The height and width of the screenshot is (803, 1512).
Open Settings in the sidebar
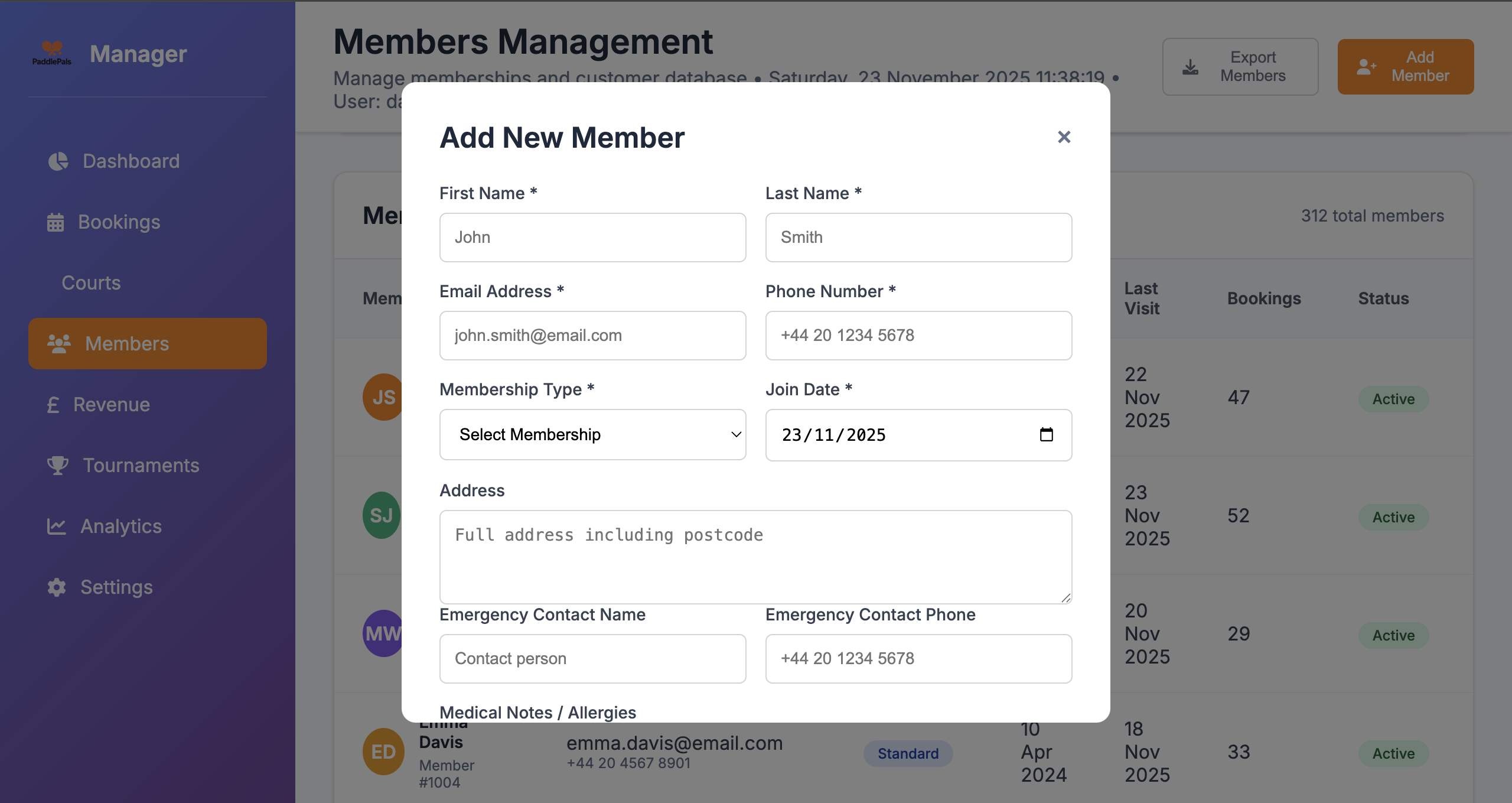[x=148, y=587]
